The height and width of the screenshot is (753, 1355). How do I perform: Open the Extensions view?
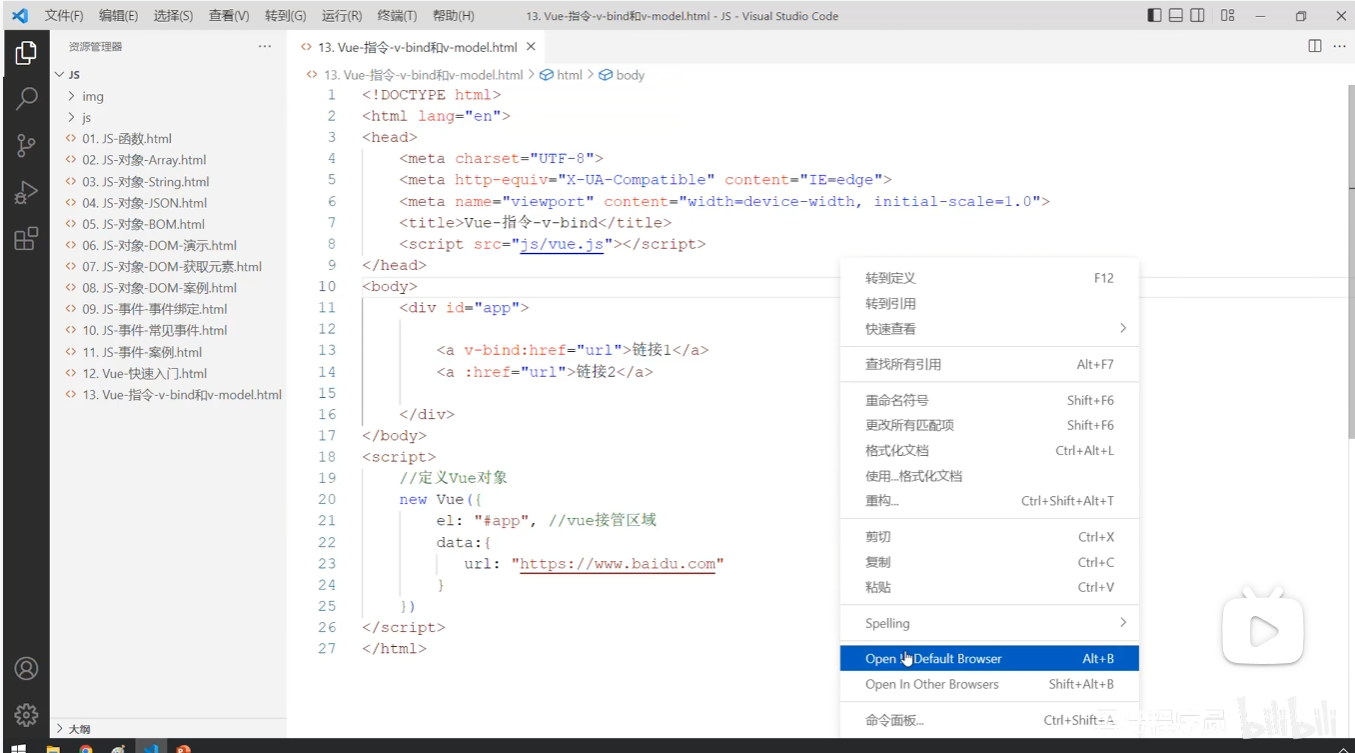[x=26, y=238]
